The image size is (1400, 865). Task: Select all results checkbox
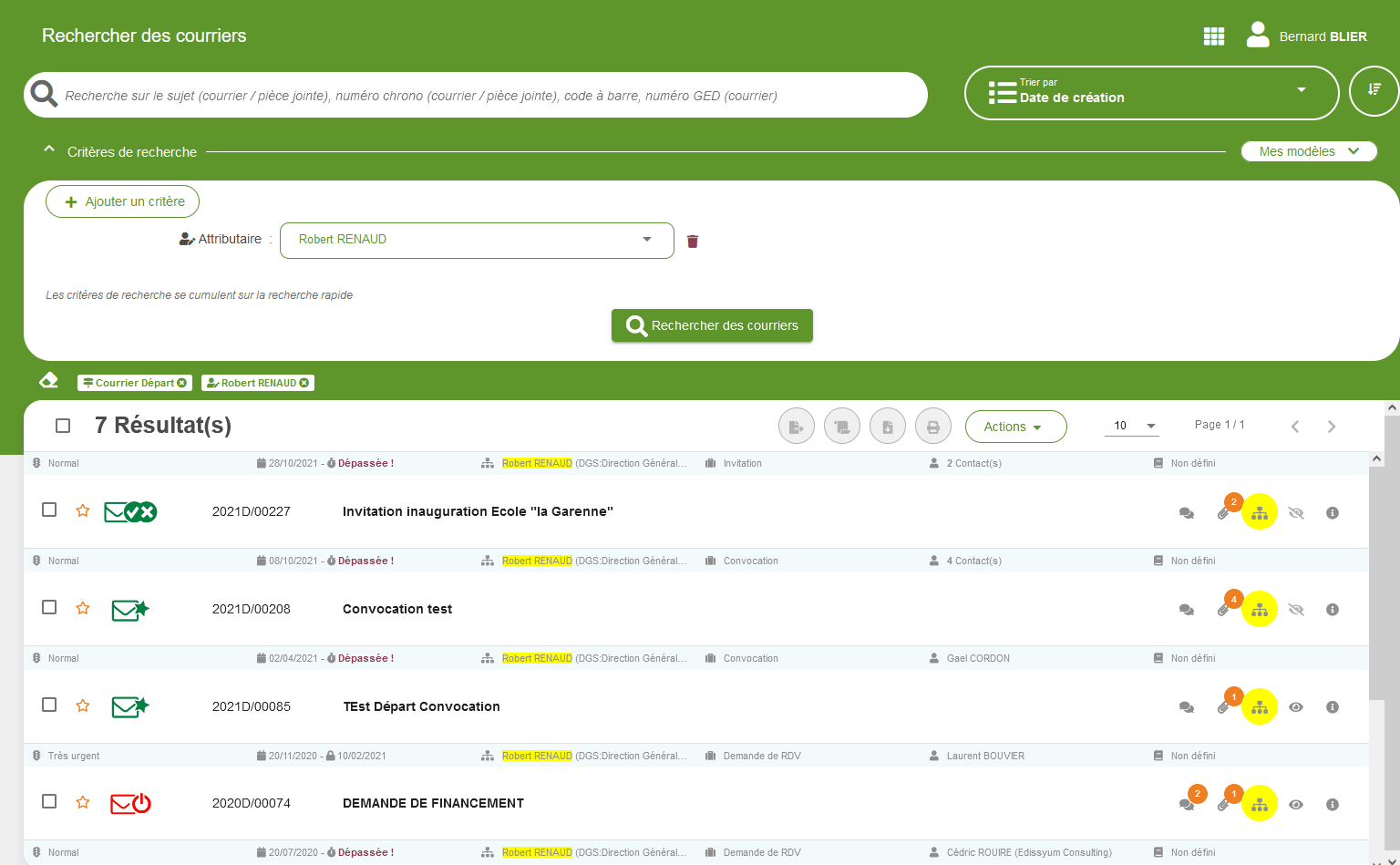63,426
